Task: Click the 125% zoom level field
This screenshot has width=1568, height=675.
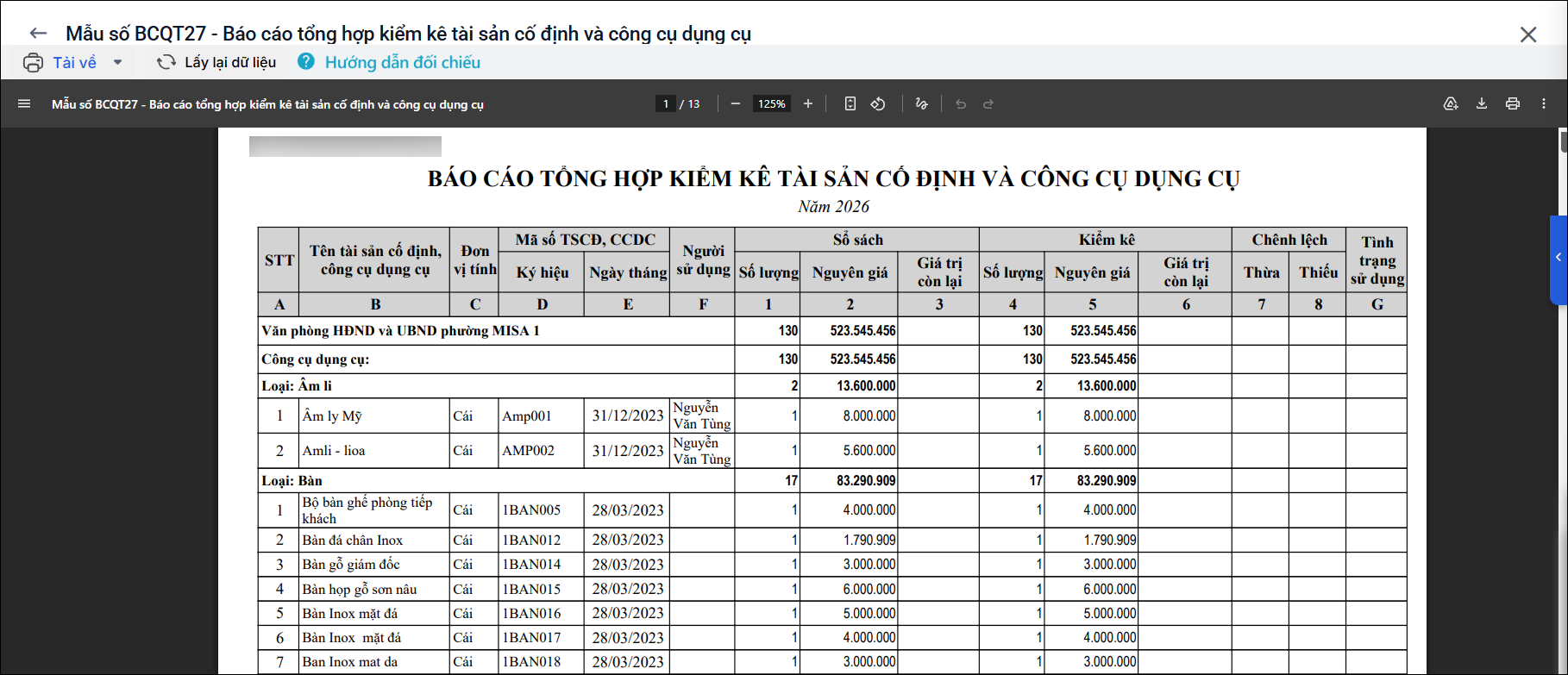Action: [772, 103]
